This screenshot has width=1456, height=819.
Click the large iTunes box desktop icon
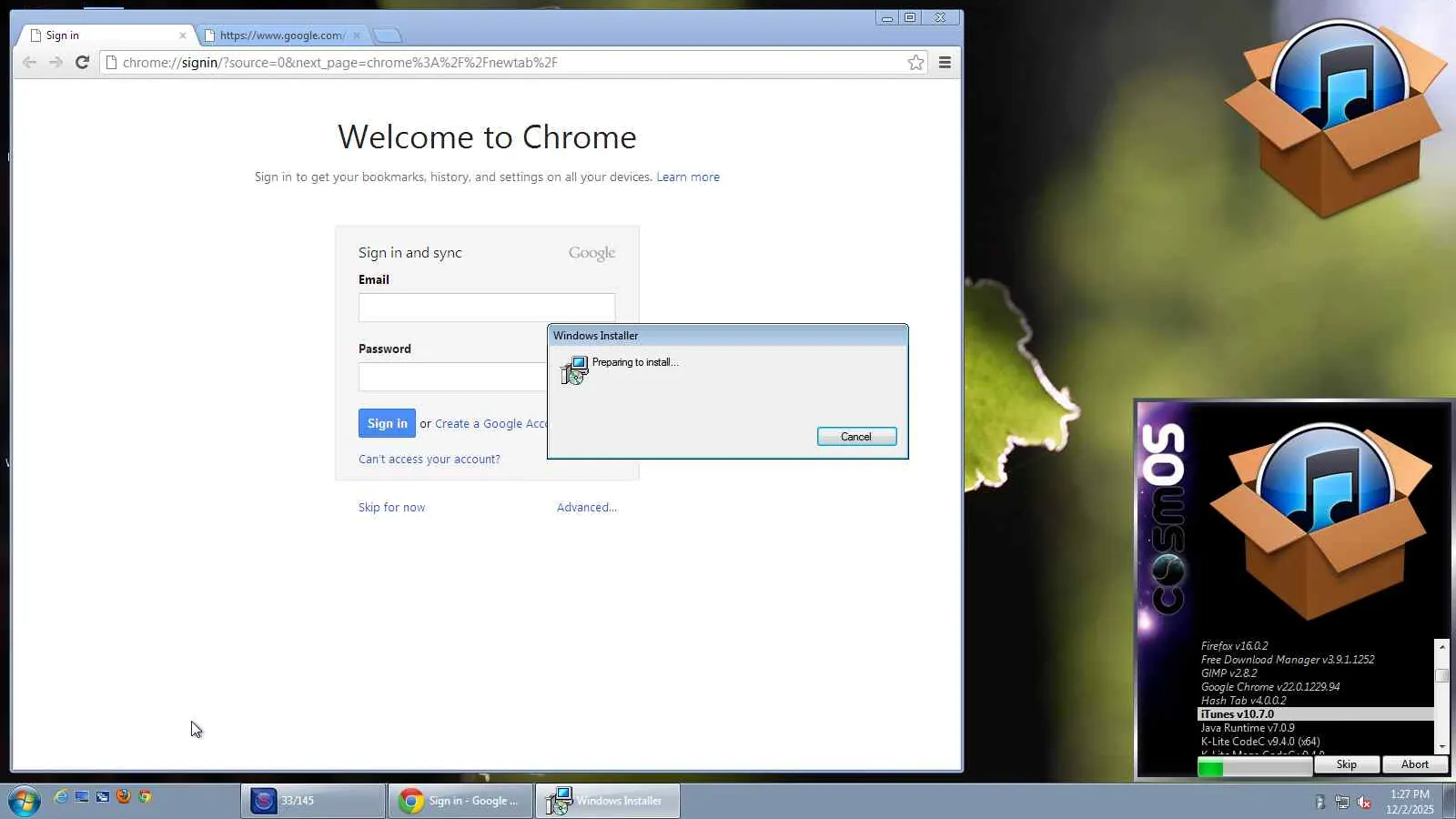(x=1336, y=118)
